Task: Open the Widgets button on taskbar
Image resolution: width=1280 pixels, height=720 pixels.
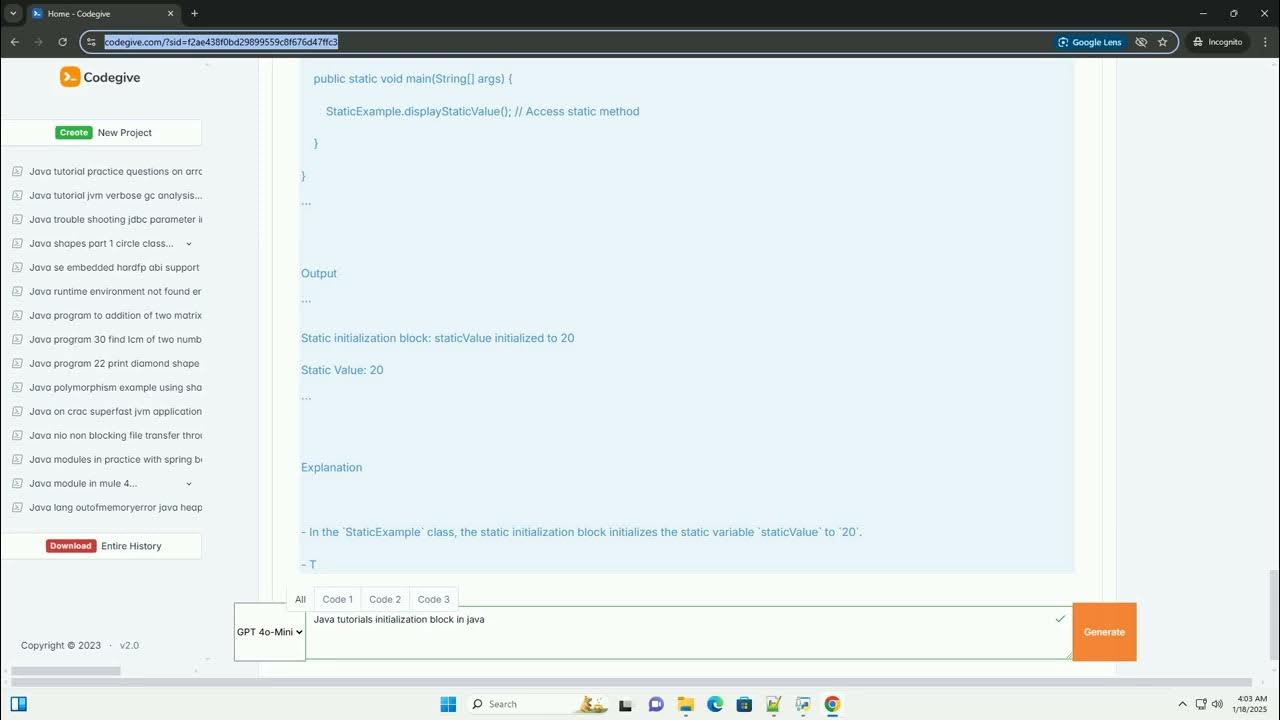Action: pos(18,704)
